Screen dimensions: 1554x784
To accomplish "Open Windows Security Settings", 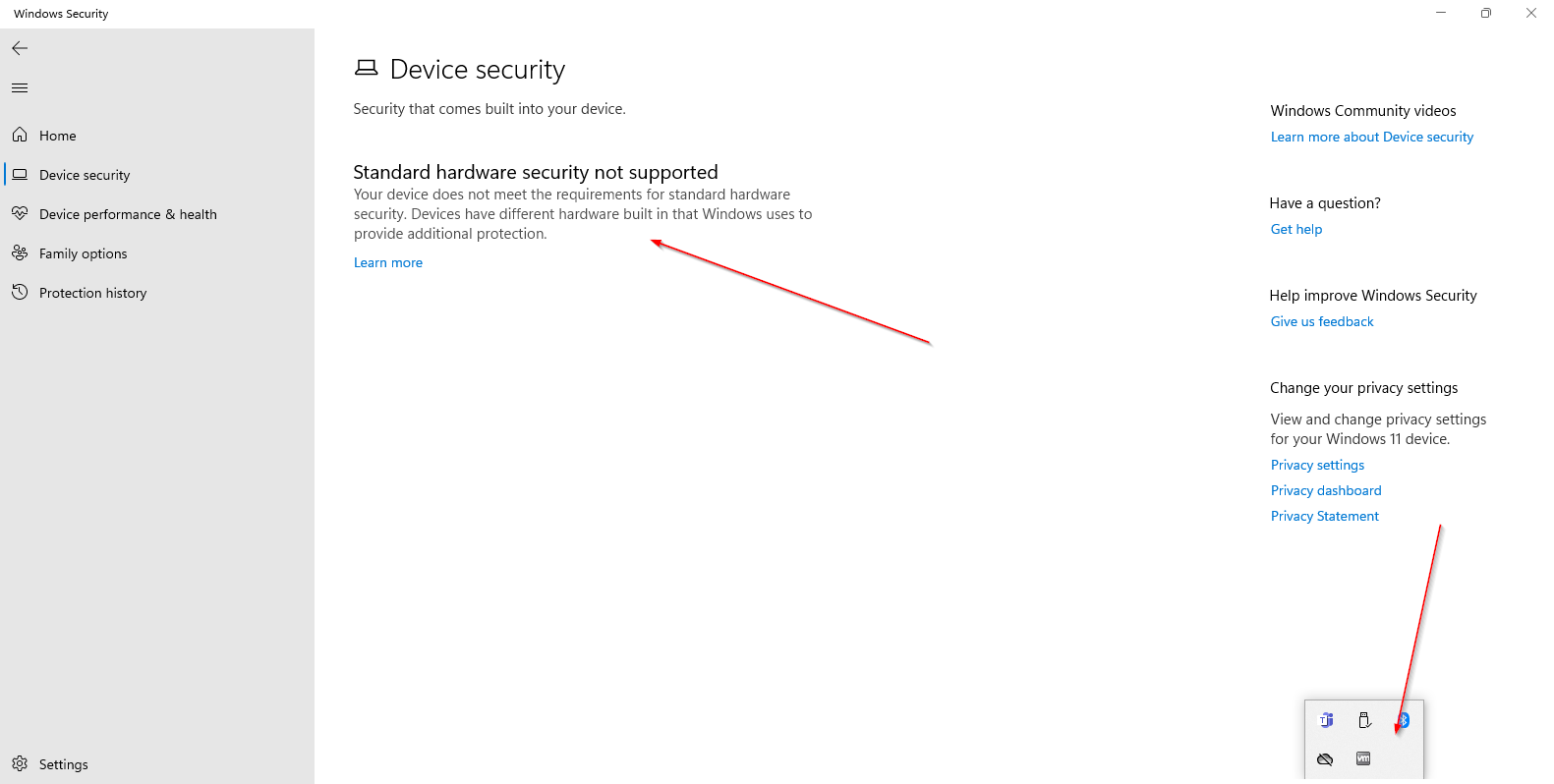I will tap(63, 764).
